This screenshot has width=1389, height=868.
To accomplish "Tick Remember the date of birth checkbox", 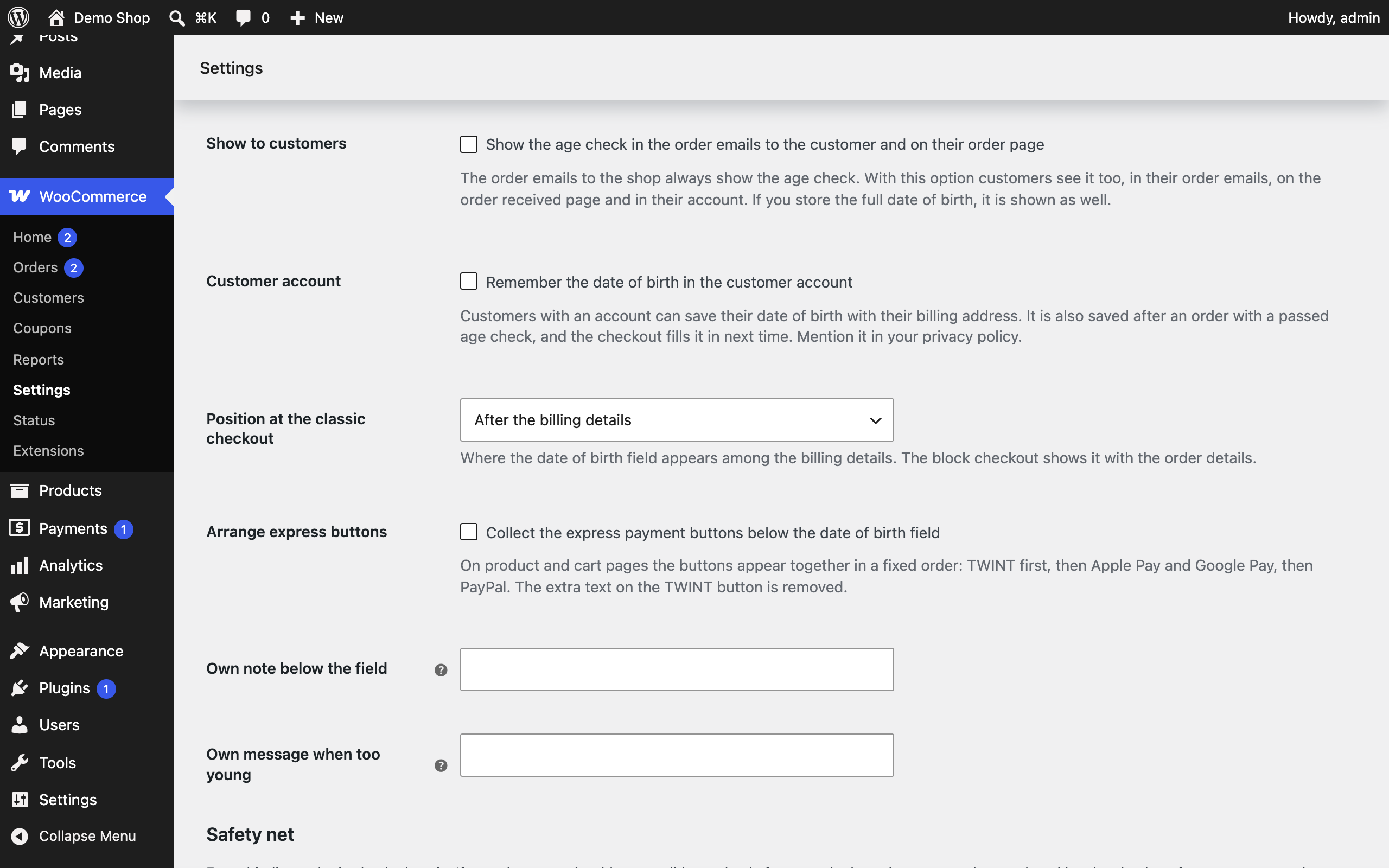I will pos(469,282).
